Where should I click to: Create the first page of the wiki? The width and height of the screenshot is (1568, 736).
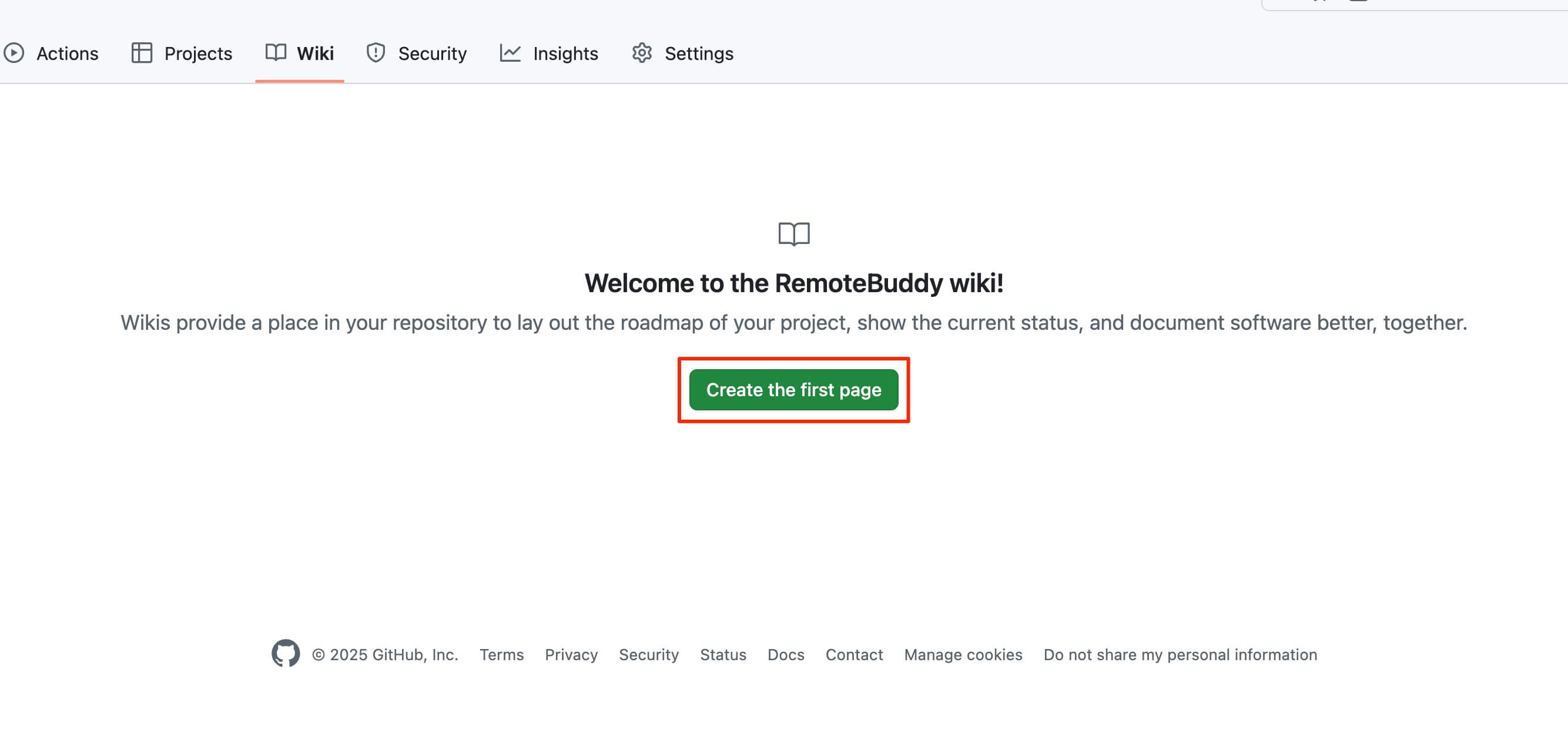[794, 390]
